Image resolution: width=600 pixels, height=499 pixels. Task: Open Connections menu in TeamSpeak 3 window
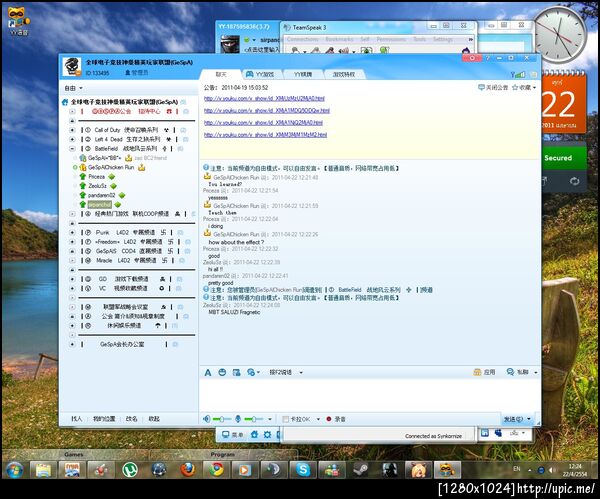302,39
